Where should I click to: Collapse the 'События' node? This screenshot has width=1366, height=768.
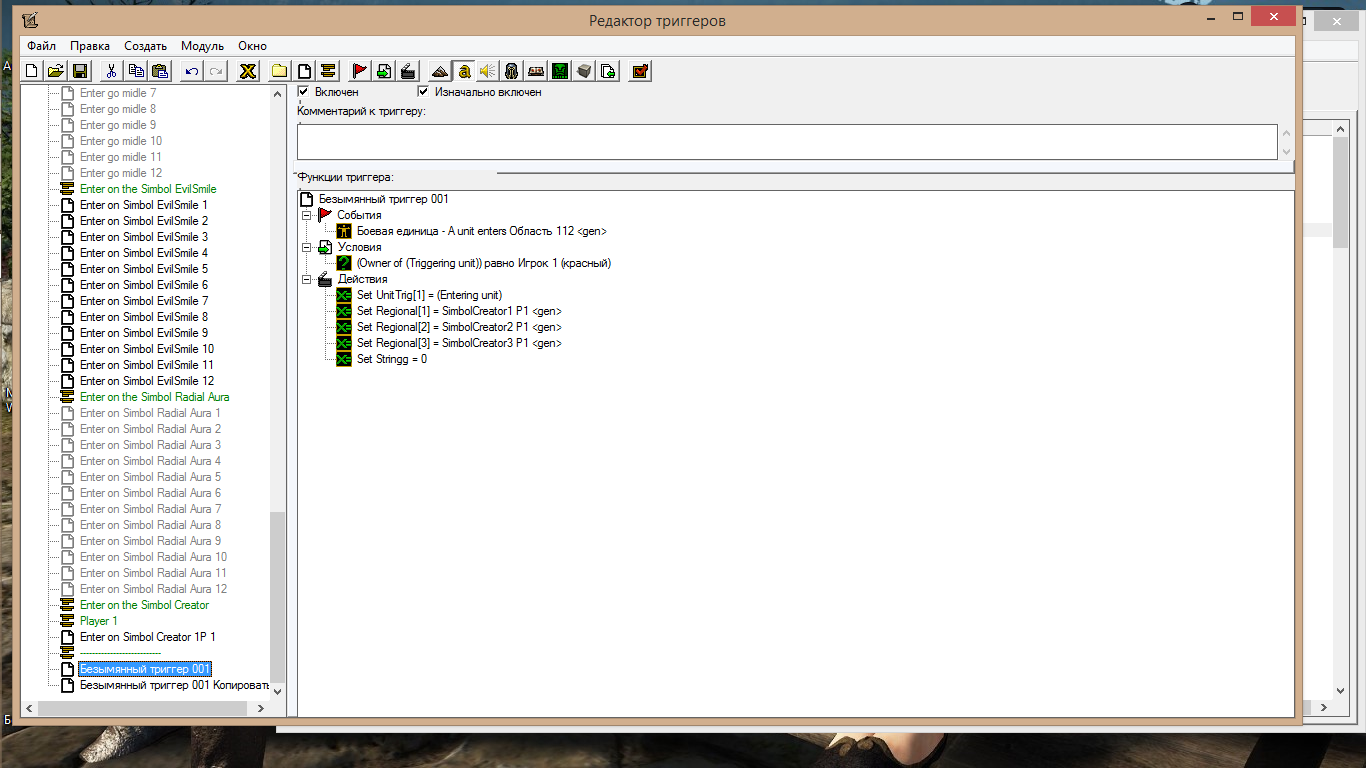307,215
